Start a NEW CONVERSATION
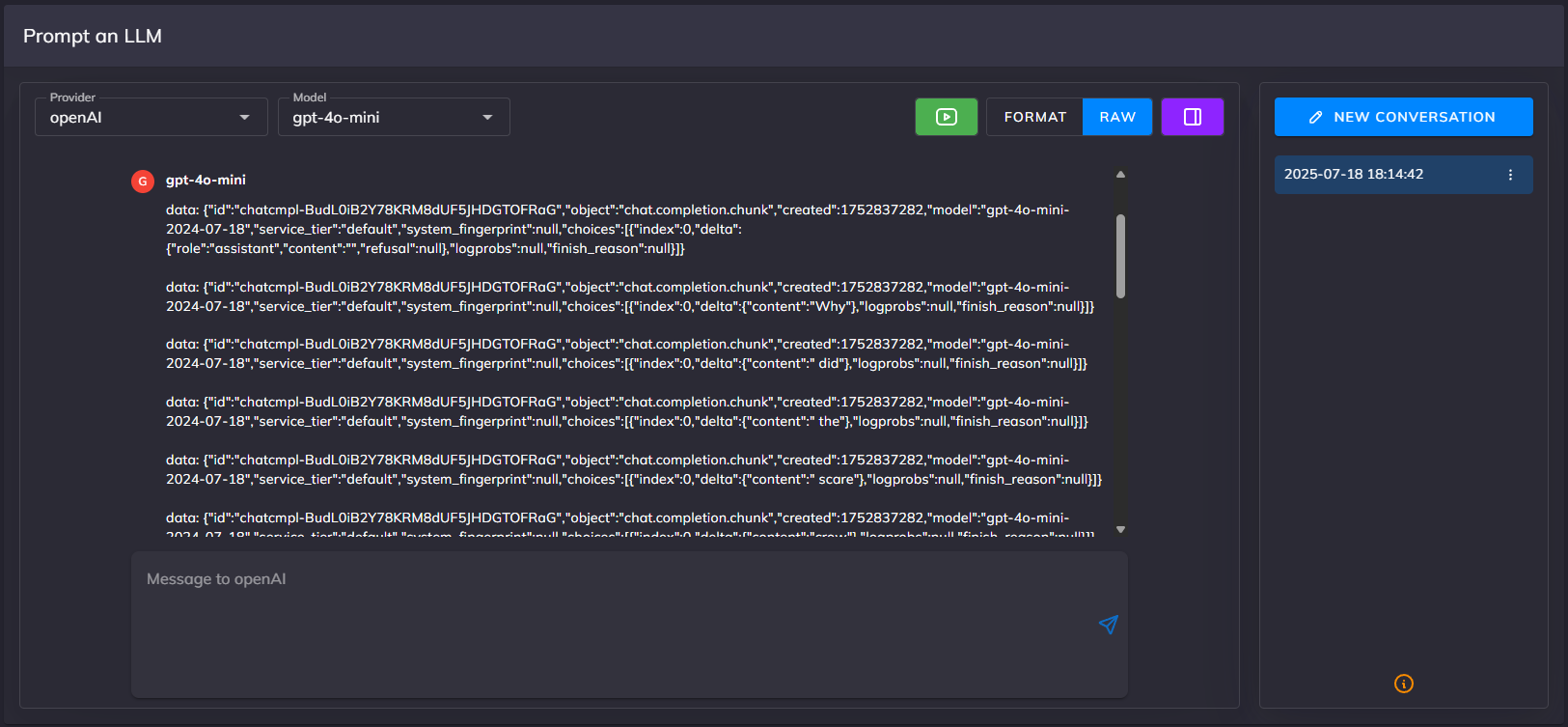The image size is (1568, 727). pyautogui.click(x=1403, y=117)
